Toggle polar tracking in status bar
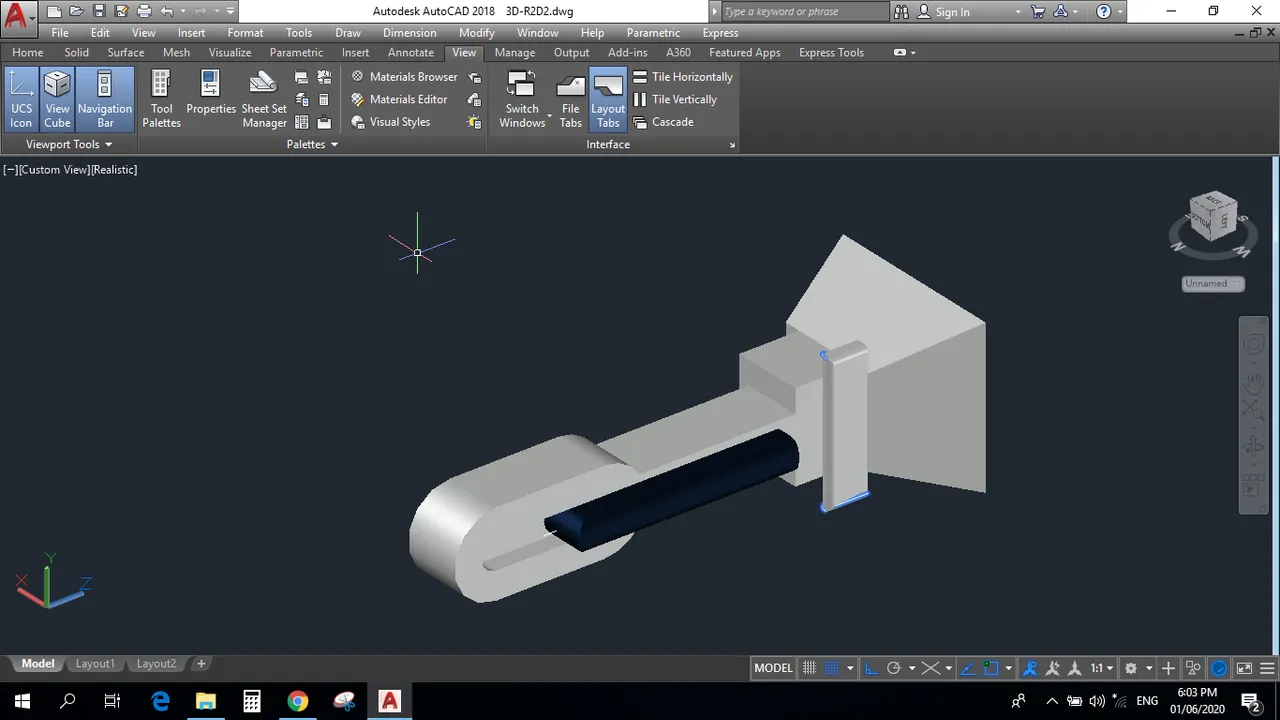The width and height of the screenshot is (1280, 720). (x=894, y=668)
